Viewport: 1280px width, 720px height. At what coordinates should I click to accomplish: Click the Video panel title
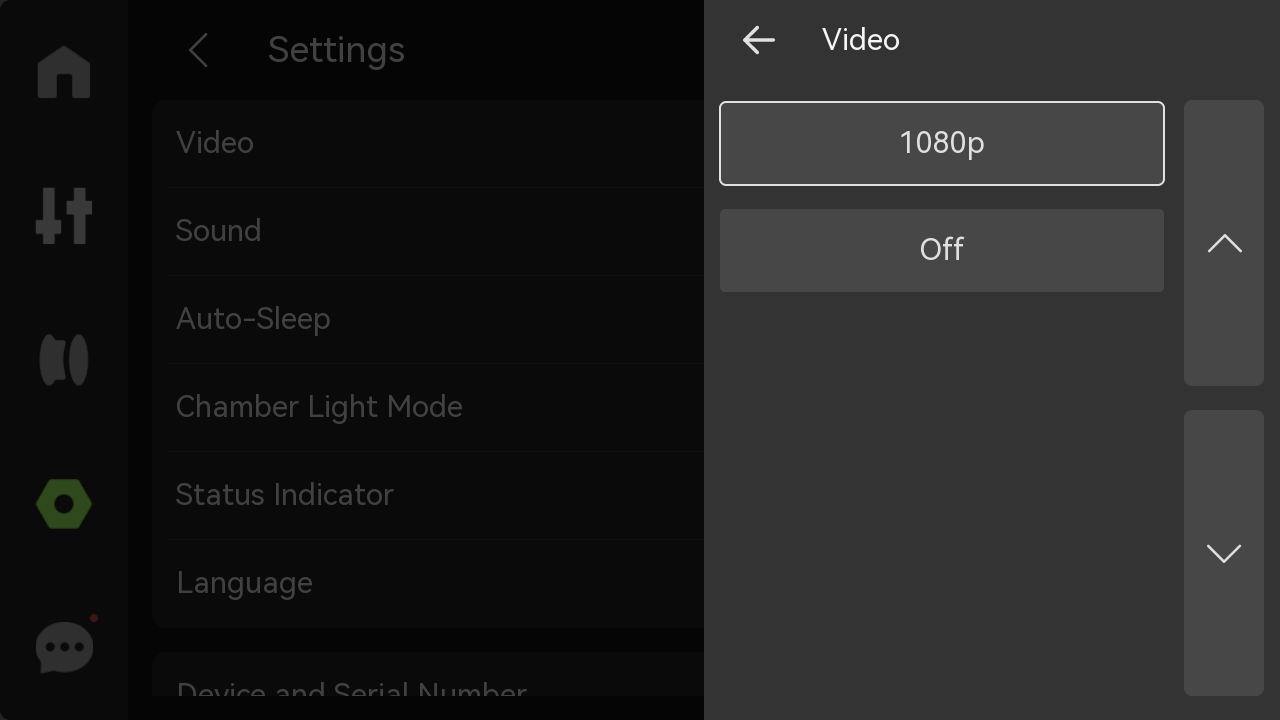861,40
